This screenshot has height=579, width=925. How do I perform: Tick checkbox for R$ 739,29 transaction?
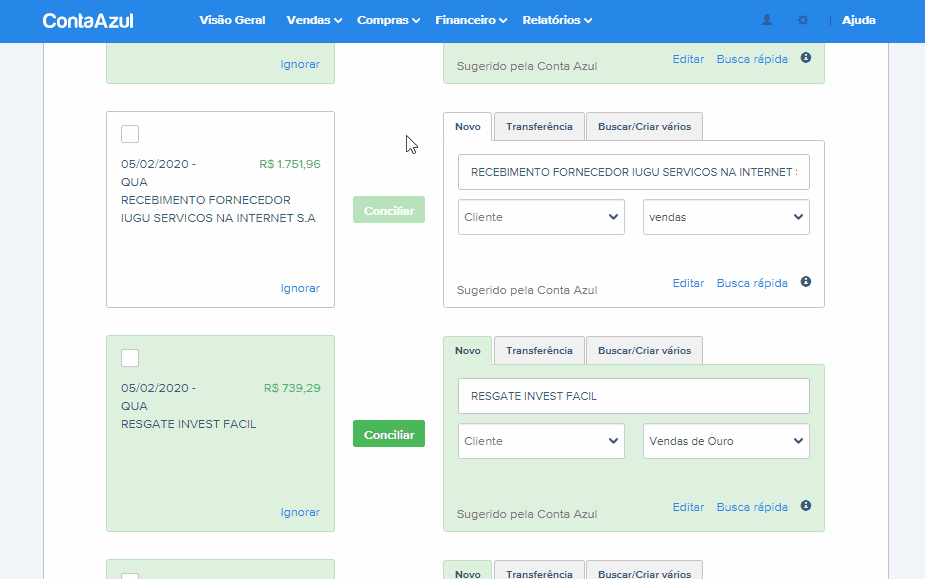(x=130, y=358)
